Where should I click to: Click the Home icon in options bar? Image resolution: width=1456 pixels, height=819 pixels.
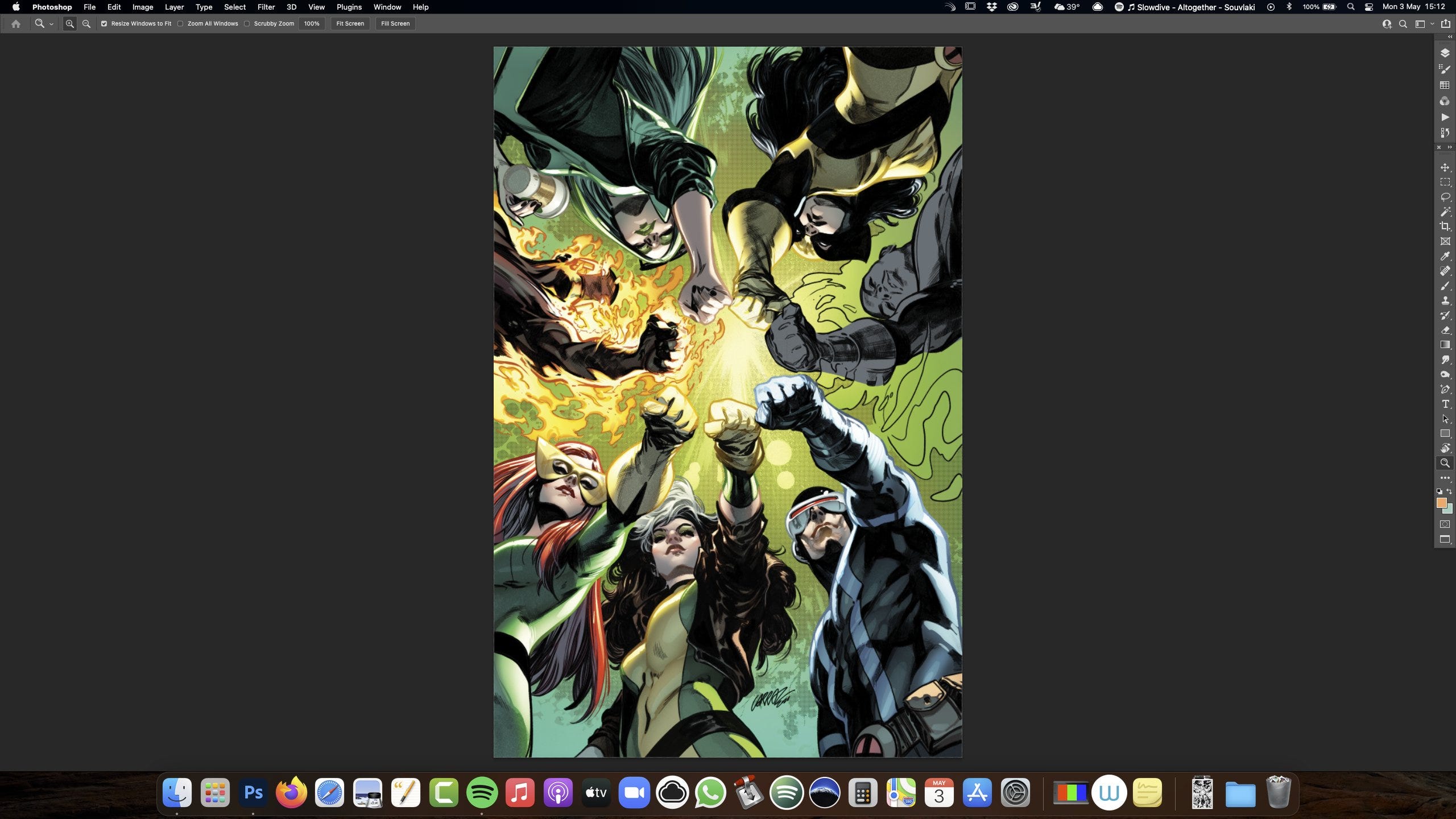pyautogui.click(x=16, y=24)
